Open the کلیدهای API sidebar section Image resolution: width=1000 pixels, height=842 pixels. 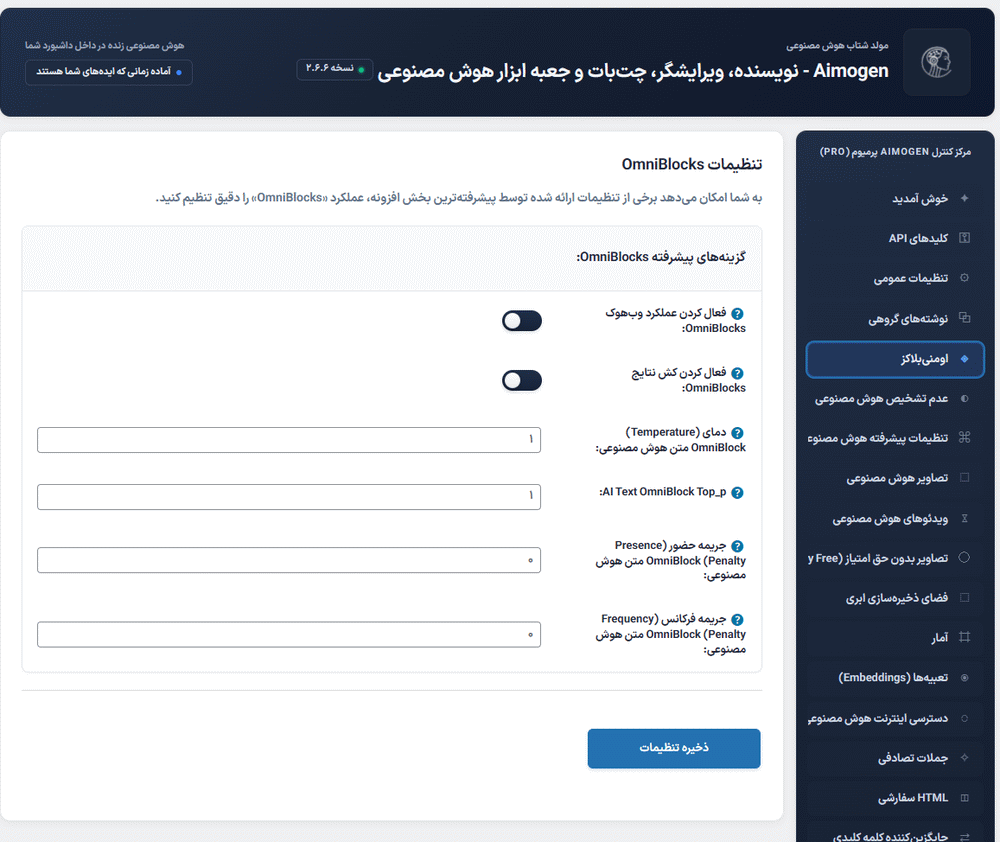point(919,238)
